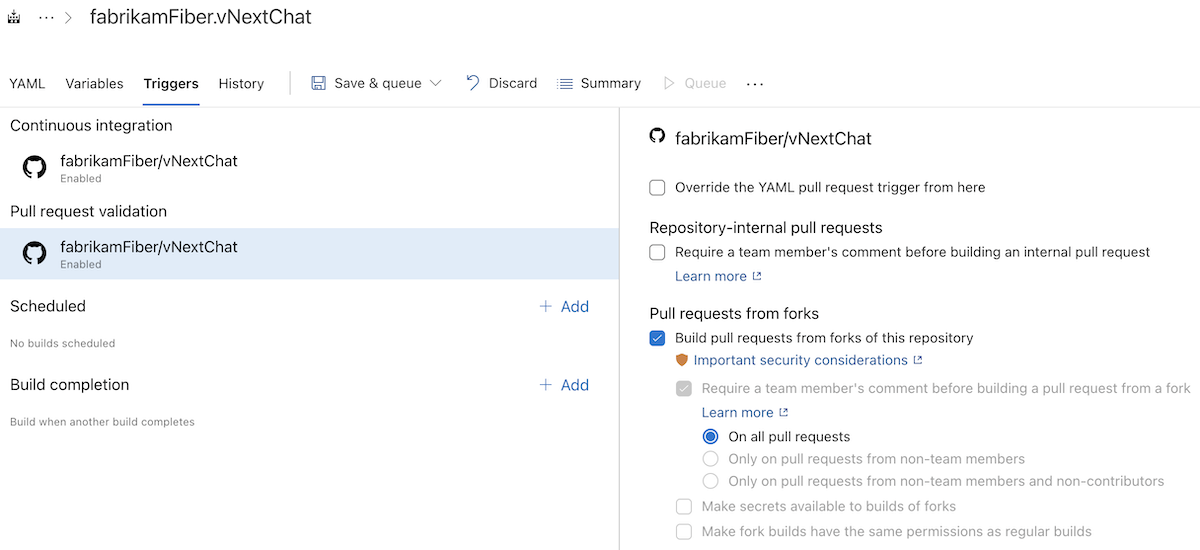
Task: Check Make fork builds have same permissions
Action: pos(684,531)
